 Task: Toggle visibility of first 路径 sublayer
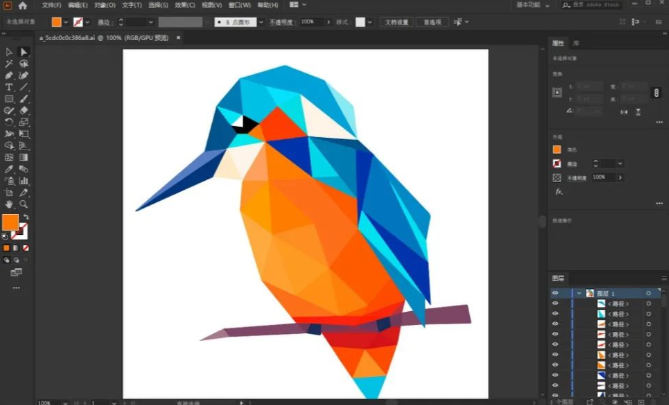(555, 303)
